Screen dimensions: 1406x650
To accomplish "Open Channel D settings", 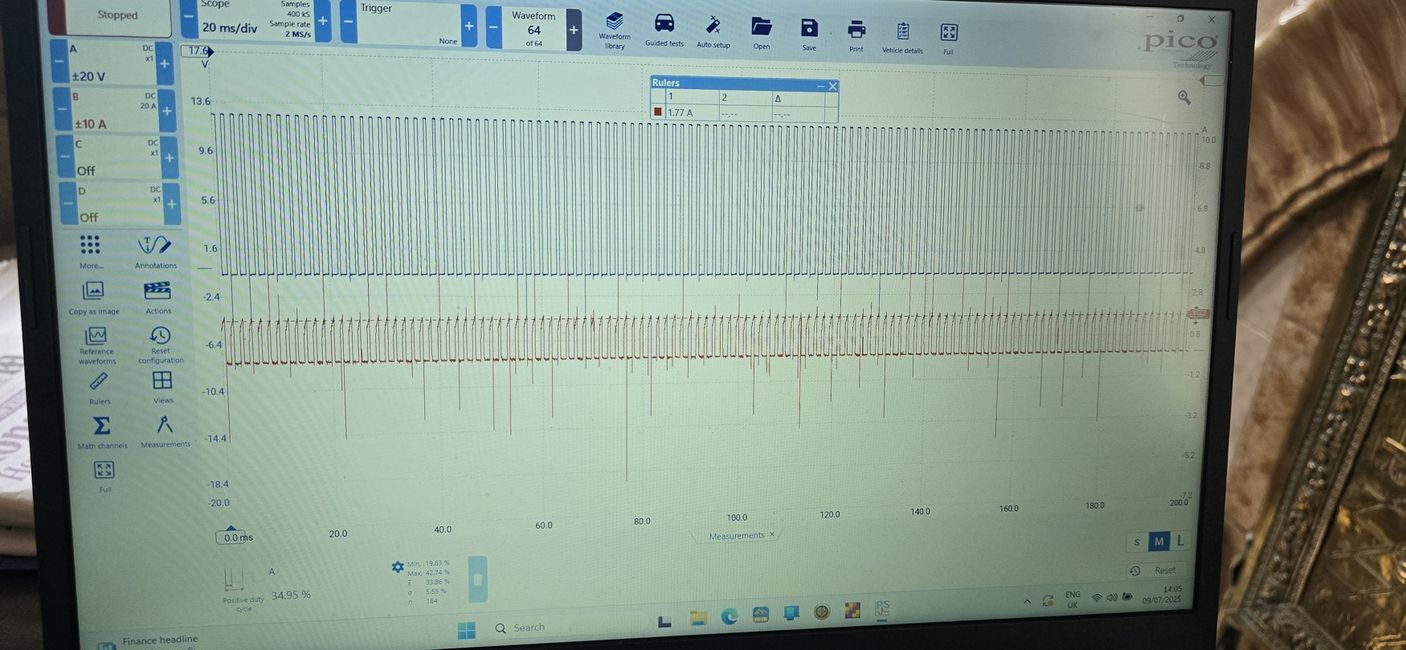I will click(120, 203).
